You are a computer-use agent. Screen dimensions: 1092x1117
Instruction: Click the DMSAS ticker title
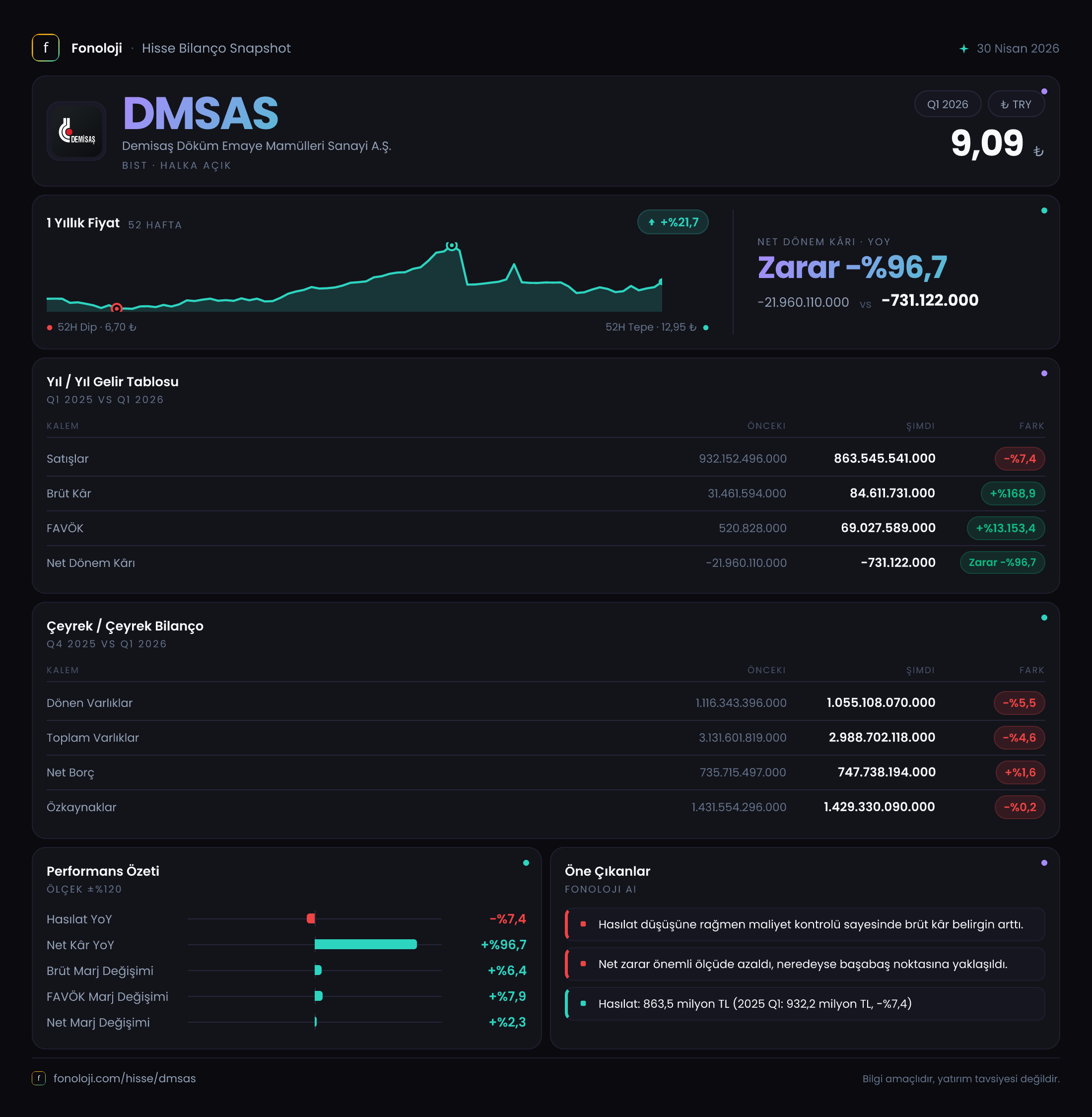click(201, 114)
